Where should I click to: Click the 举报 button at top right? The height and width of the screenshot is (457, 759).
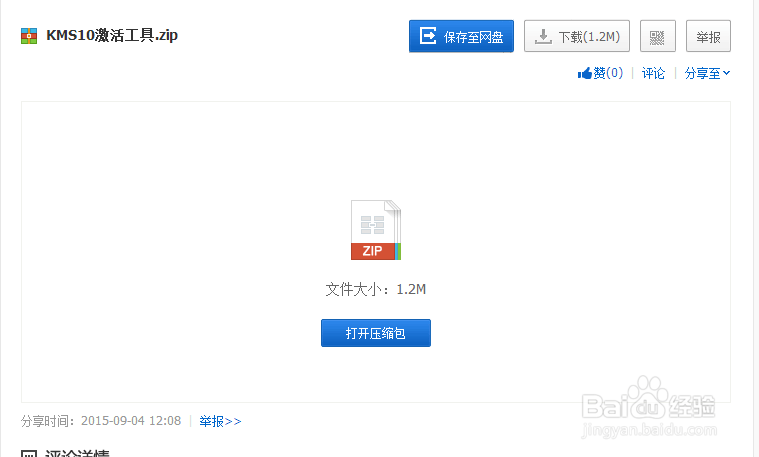click(708, 36)
